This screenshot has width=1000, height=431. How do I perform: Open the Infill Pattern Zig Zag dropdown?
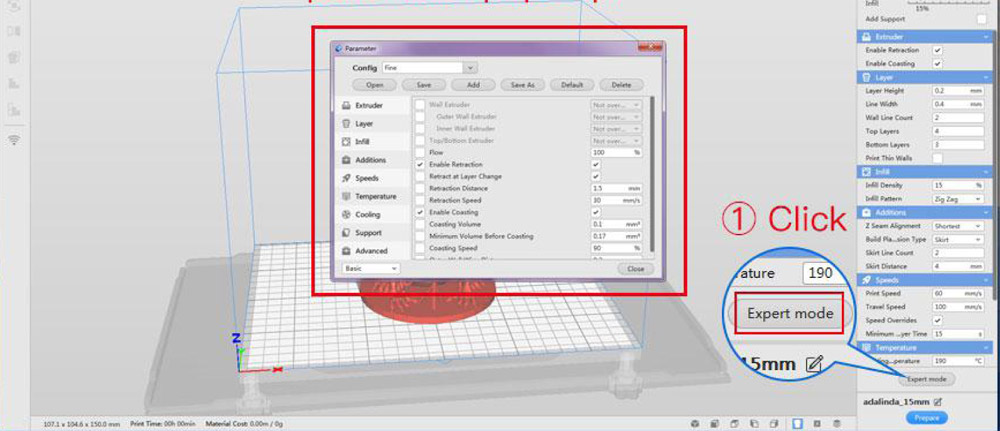coord(957,198)
